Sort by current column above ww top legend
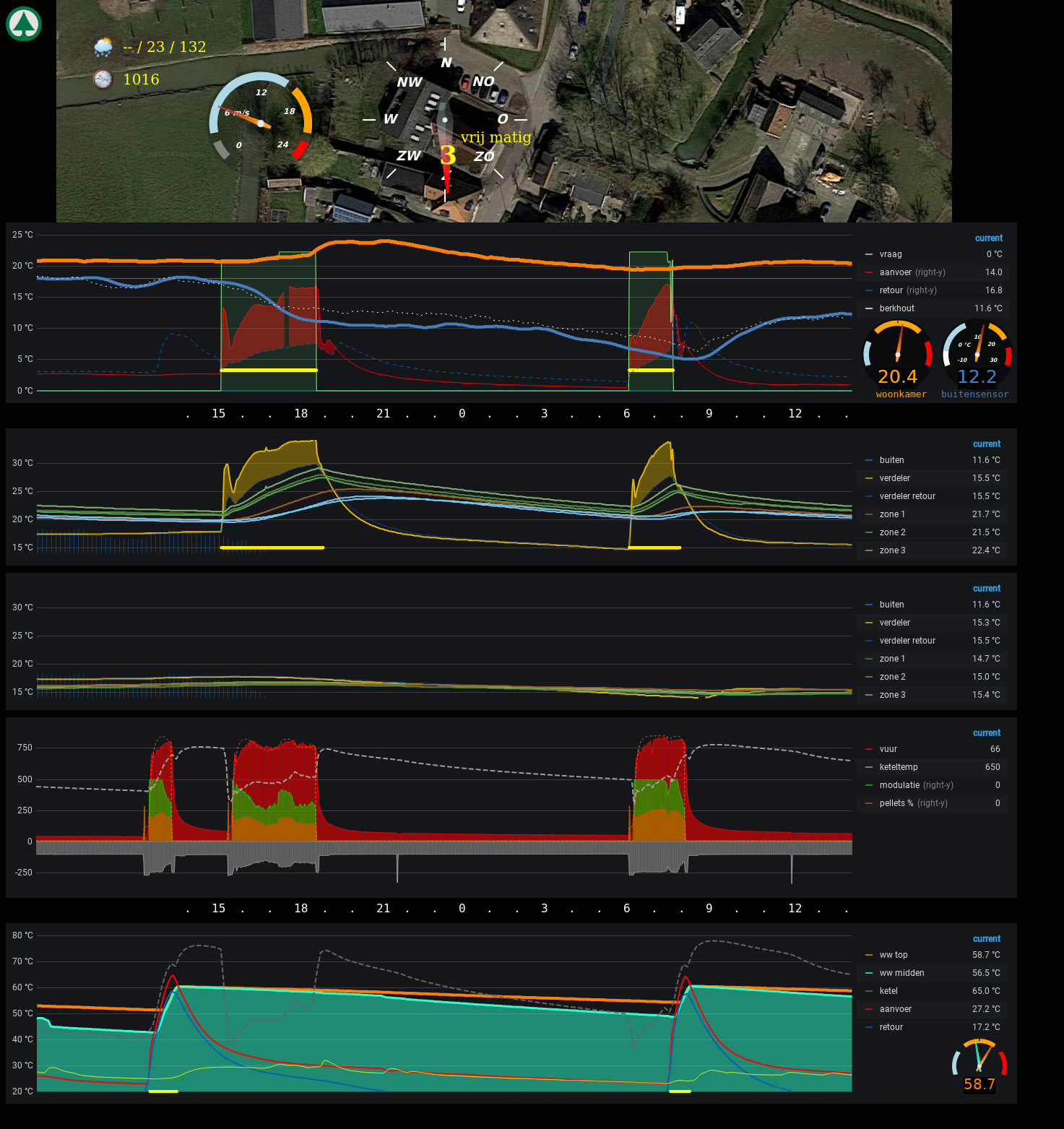The image size is (1064, 1129). pyautogui.click(x=986, y=939)
